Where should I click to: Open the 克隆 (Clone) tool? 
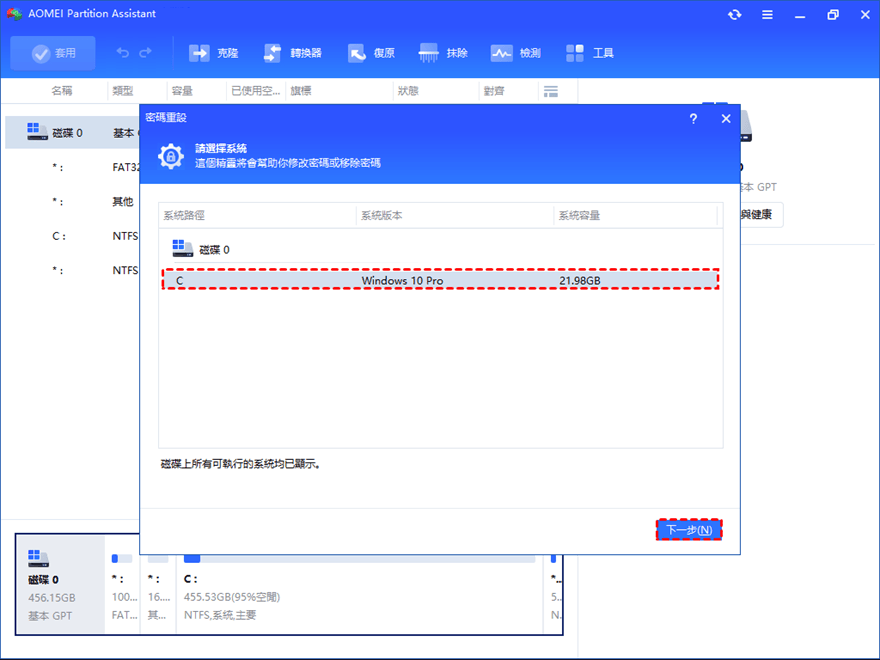213,53
